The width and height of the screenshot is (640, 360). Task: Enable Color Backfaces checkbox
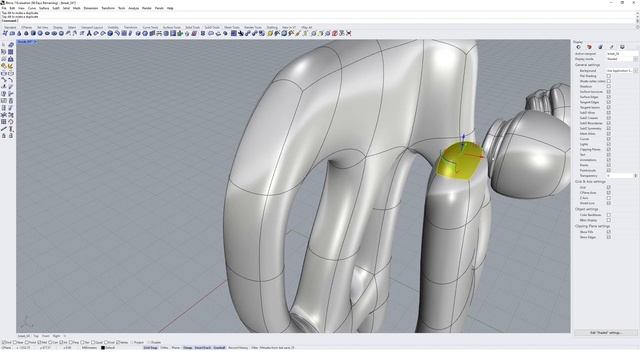[609, 215]
